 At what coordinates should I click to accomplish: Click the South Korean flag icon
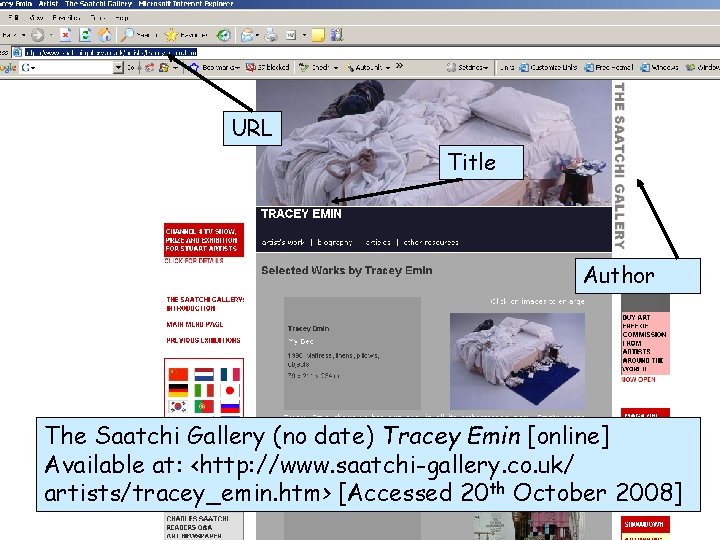point(178,407)
